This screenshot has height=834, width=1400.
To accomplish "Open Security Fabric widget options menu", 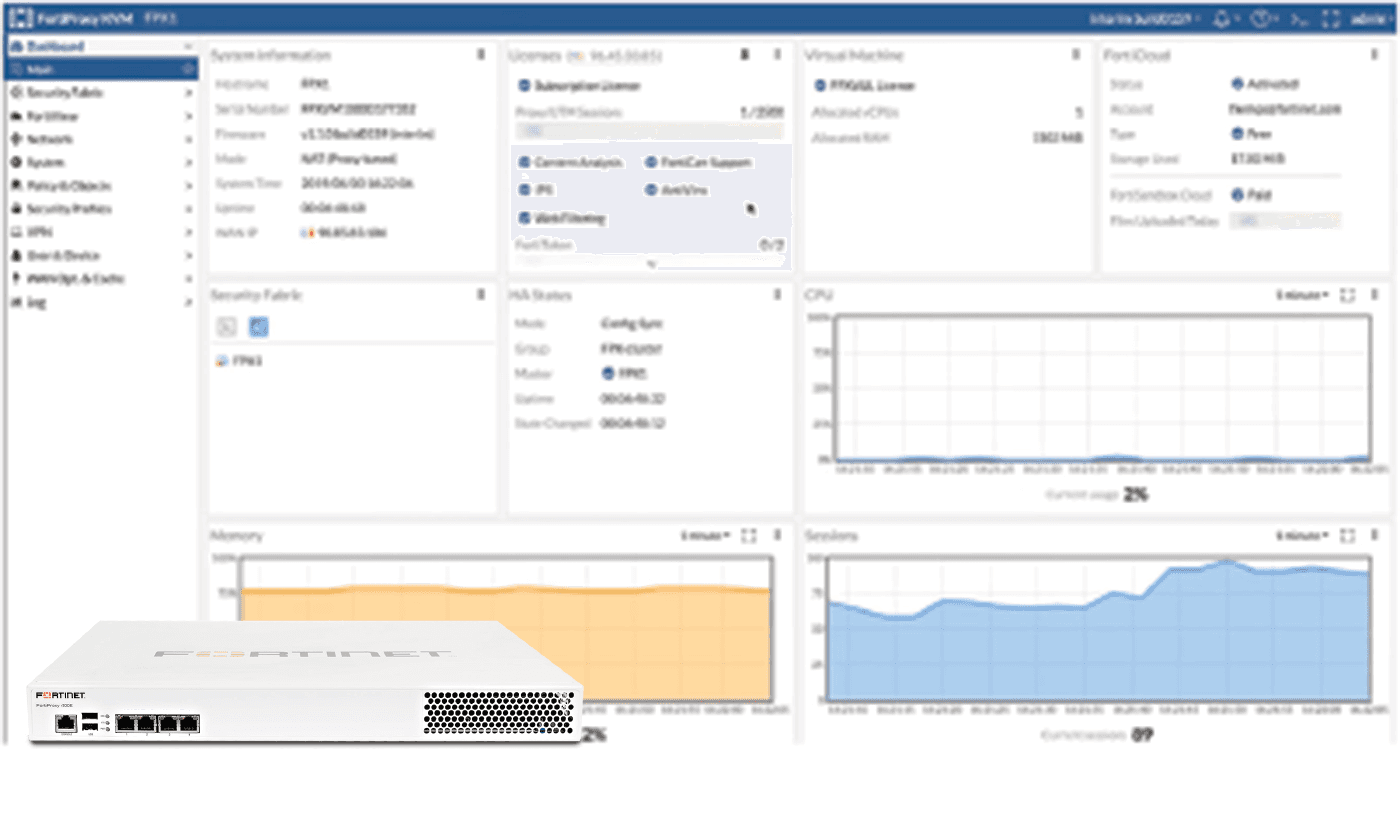I will 481,295.
